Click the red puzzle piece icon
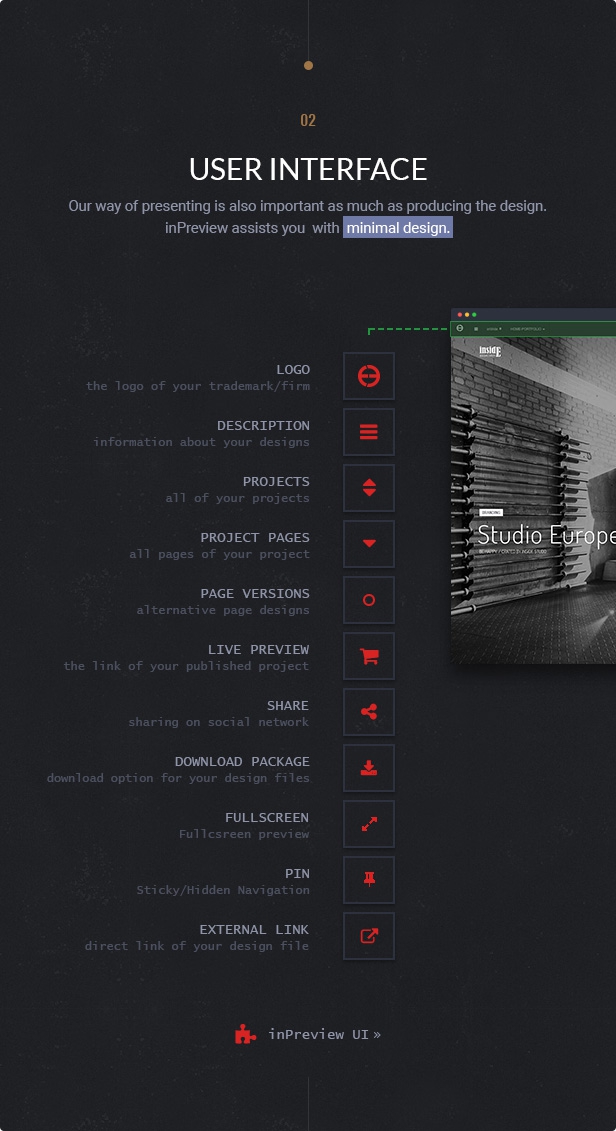616x1131 pixels. click(246, 1034)
